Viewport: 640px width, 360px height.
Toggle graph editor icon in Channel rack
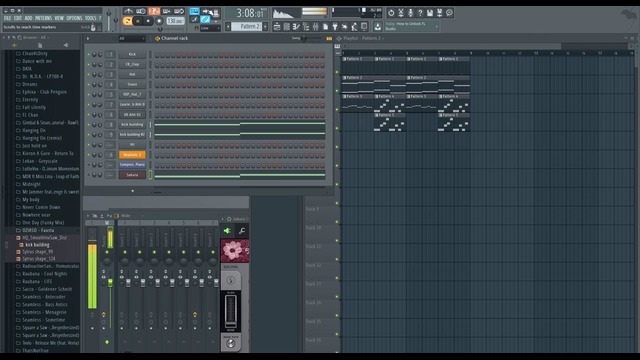329,38
